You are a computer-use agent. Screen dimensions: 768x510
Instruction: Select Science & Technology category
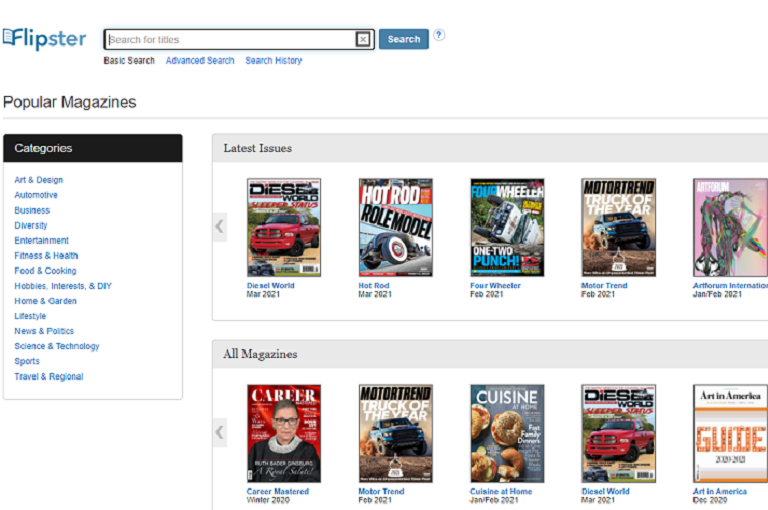[x=57, y=346]
